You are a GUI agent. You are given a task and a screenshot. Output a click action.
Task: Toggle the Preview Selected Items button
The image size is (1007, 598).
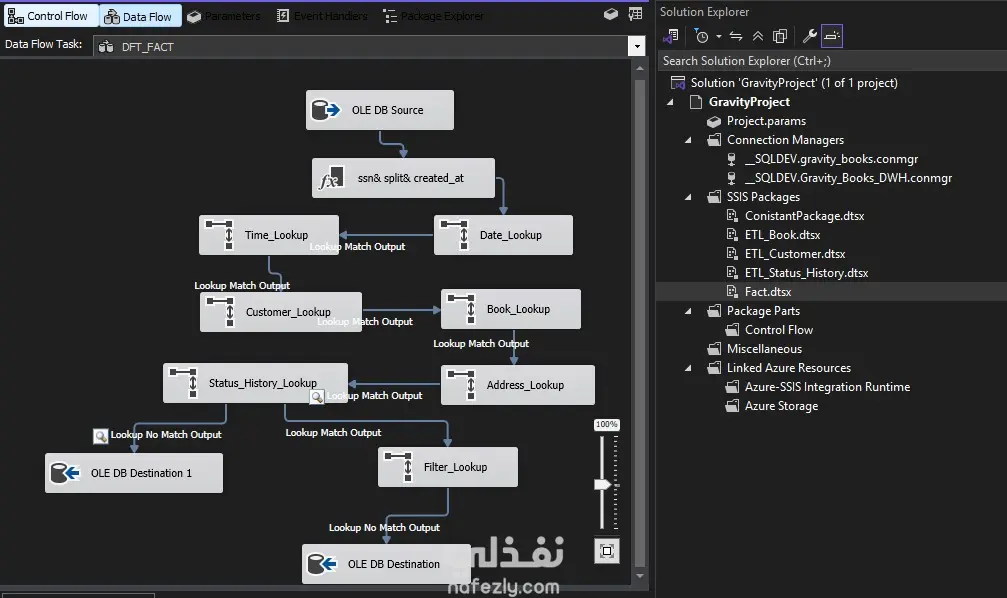[x=832, y=36]
